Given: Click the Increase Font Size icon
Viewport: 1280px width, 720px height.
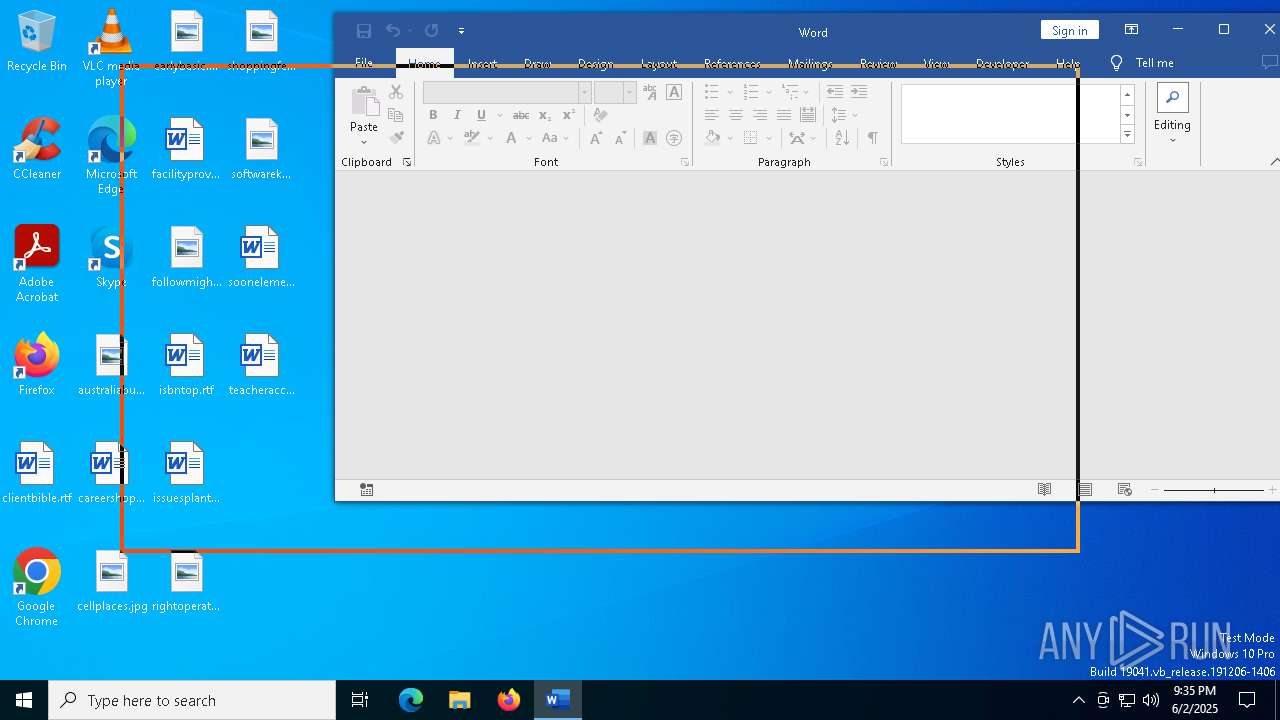Looking at the screenshot, I should click(596, 138).
